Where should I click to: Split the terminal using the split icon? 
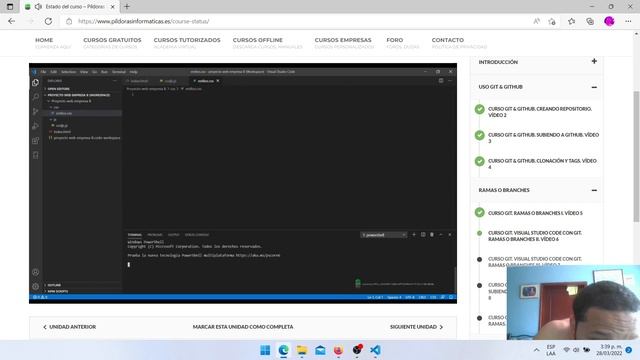(423, 235)
